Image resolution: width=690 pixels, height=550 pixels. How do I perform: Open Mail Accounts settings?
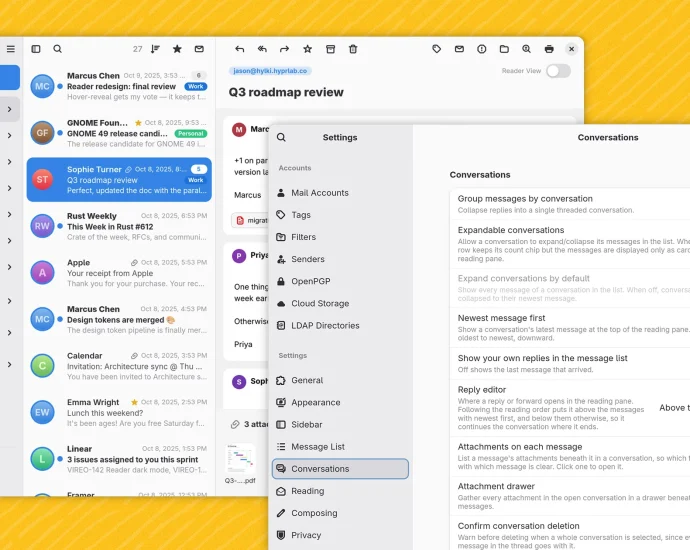(x=340, y=193)
